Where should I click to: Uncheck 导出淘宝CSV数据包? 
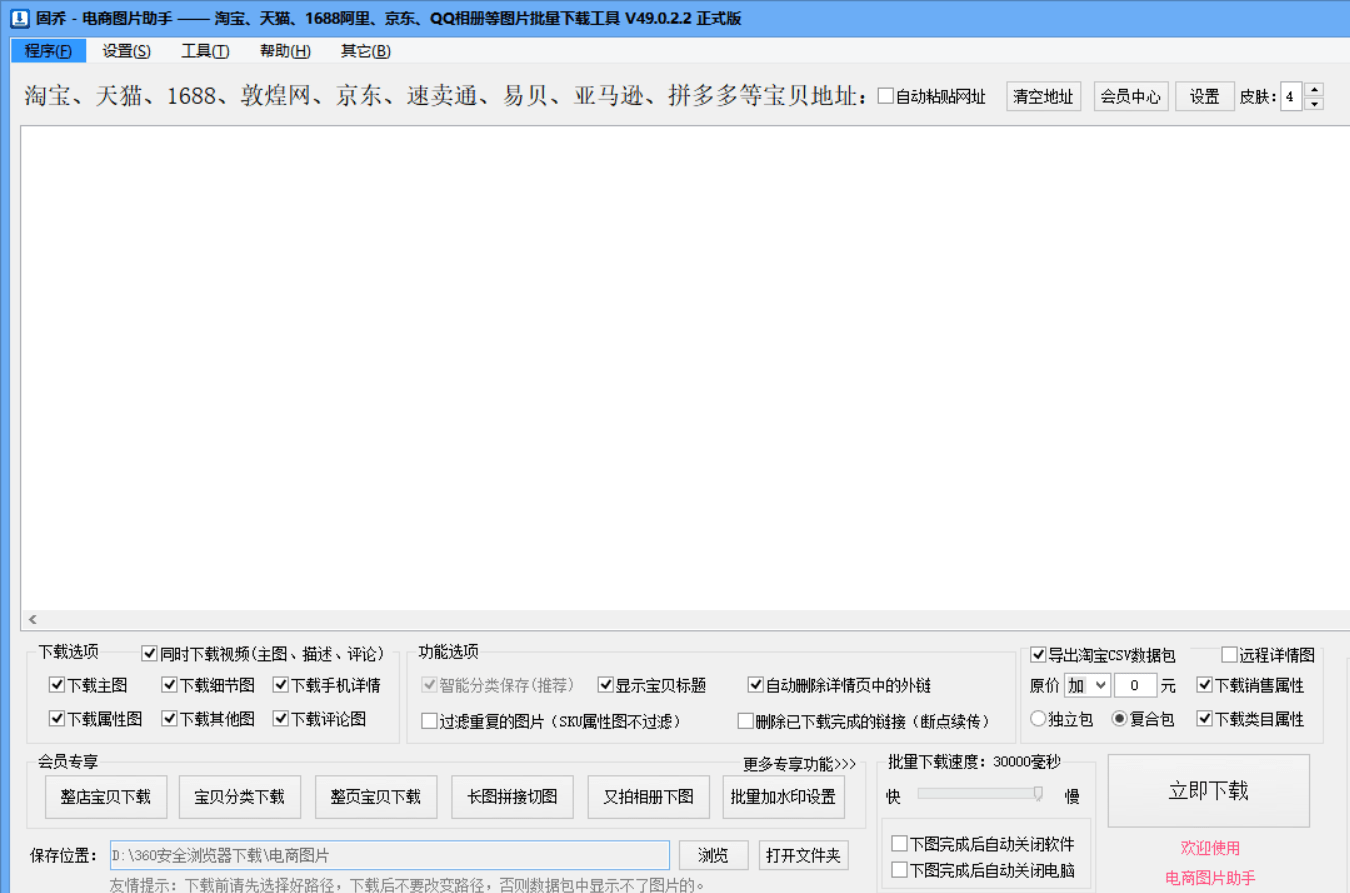click(x=1038, y=656)
